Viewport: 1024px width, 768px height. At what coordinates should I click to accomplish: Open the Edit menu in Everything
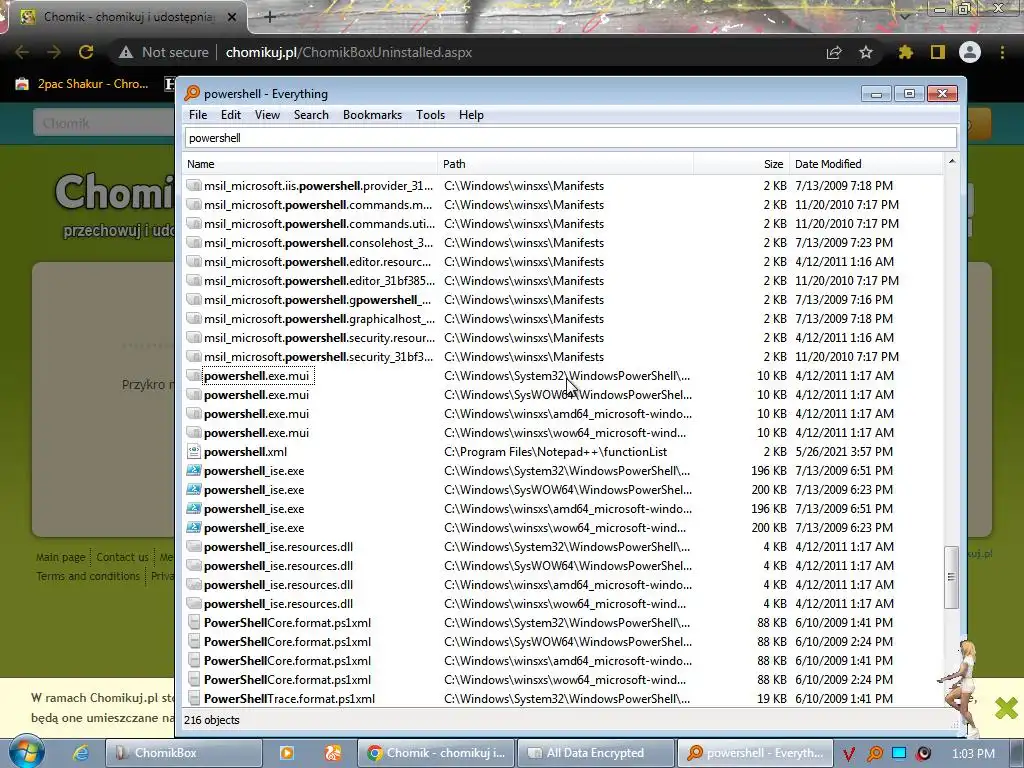tap(231, 115)
